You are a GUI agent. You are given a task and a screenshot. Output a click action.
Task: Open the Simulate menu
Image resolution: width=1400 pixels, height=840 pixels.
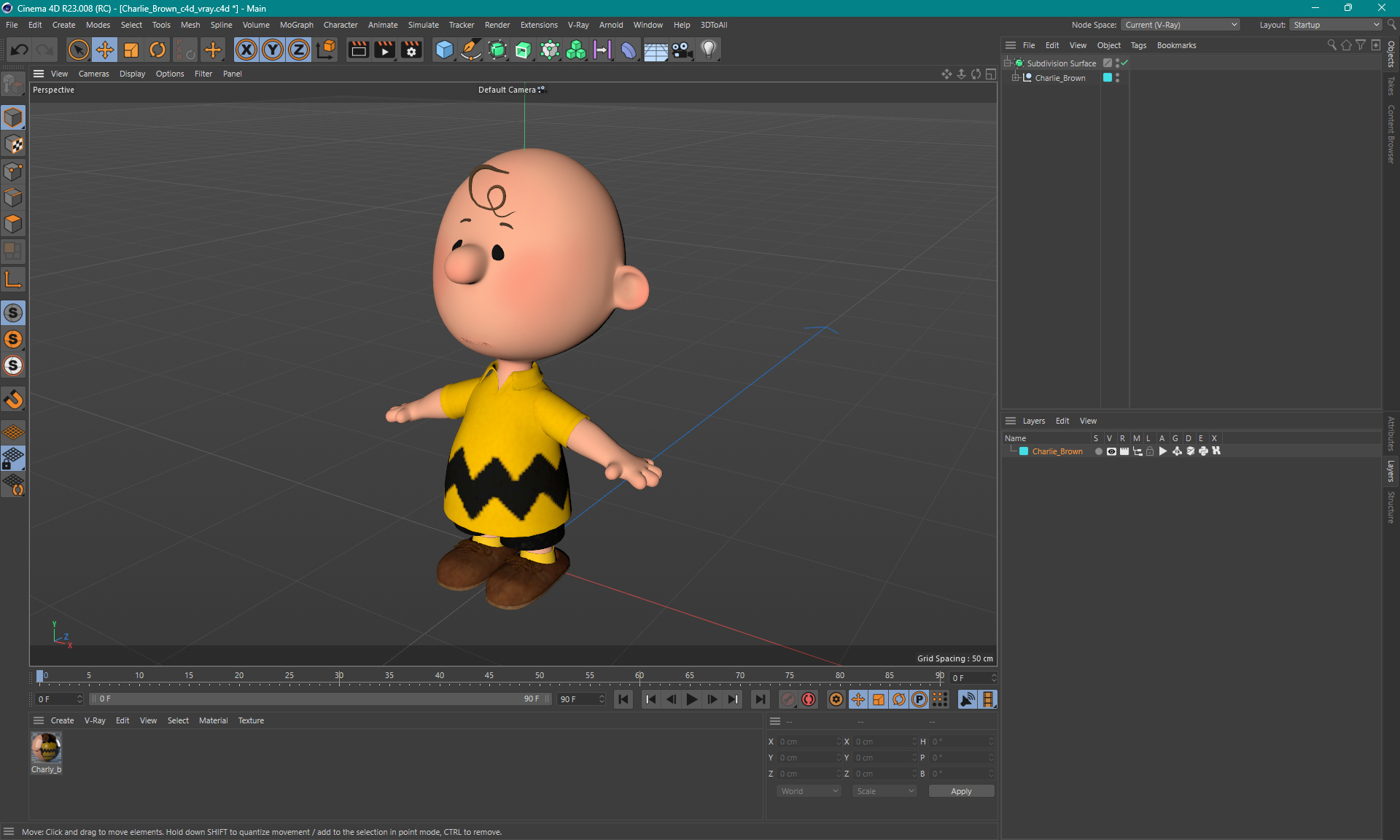click(423, 25)
